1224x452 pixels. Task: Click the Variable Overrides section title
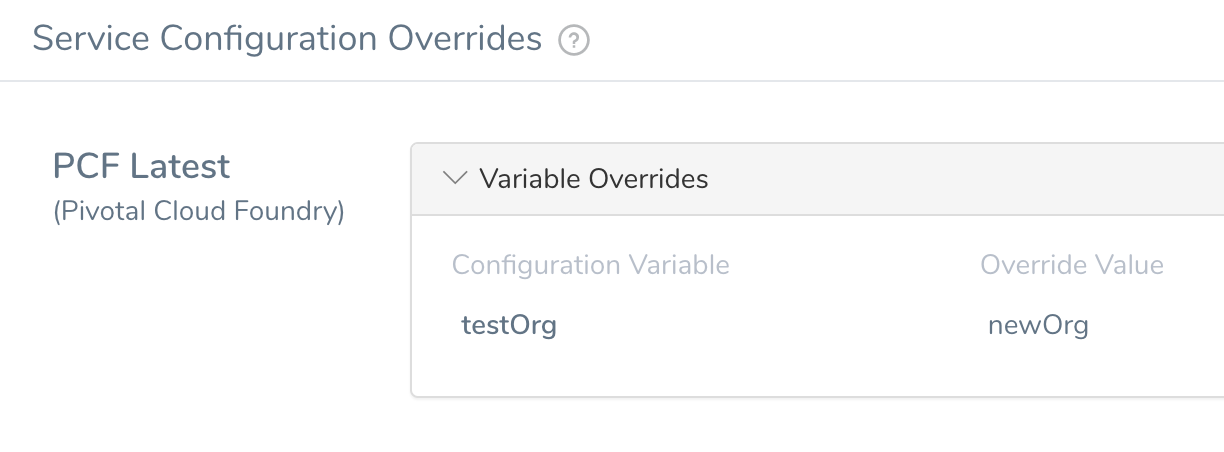593,178
